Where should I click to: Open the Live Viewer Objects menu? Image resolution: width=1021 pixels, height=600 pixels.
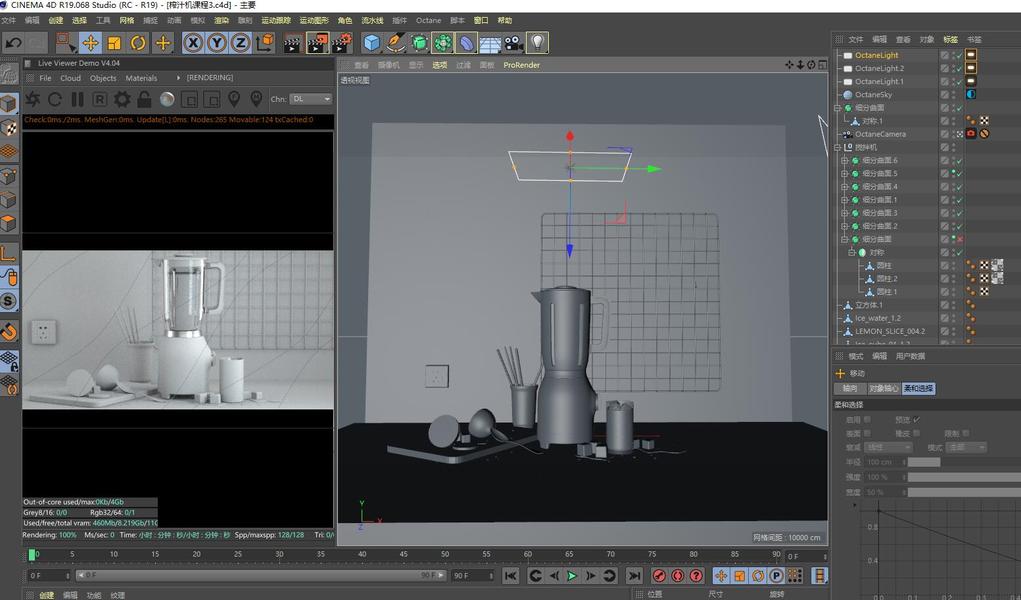tap(103, 78)
